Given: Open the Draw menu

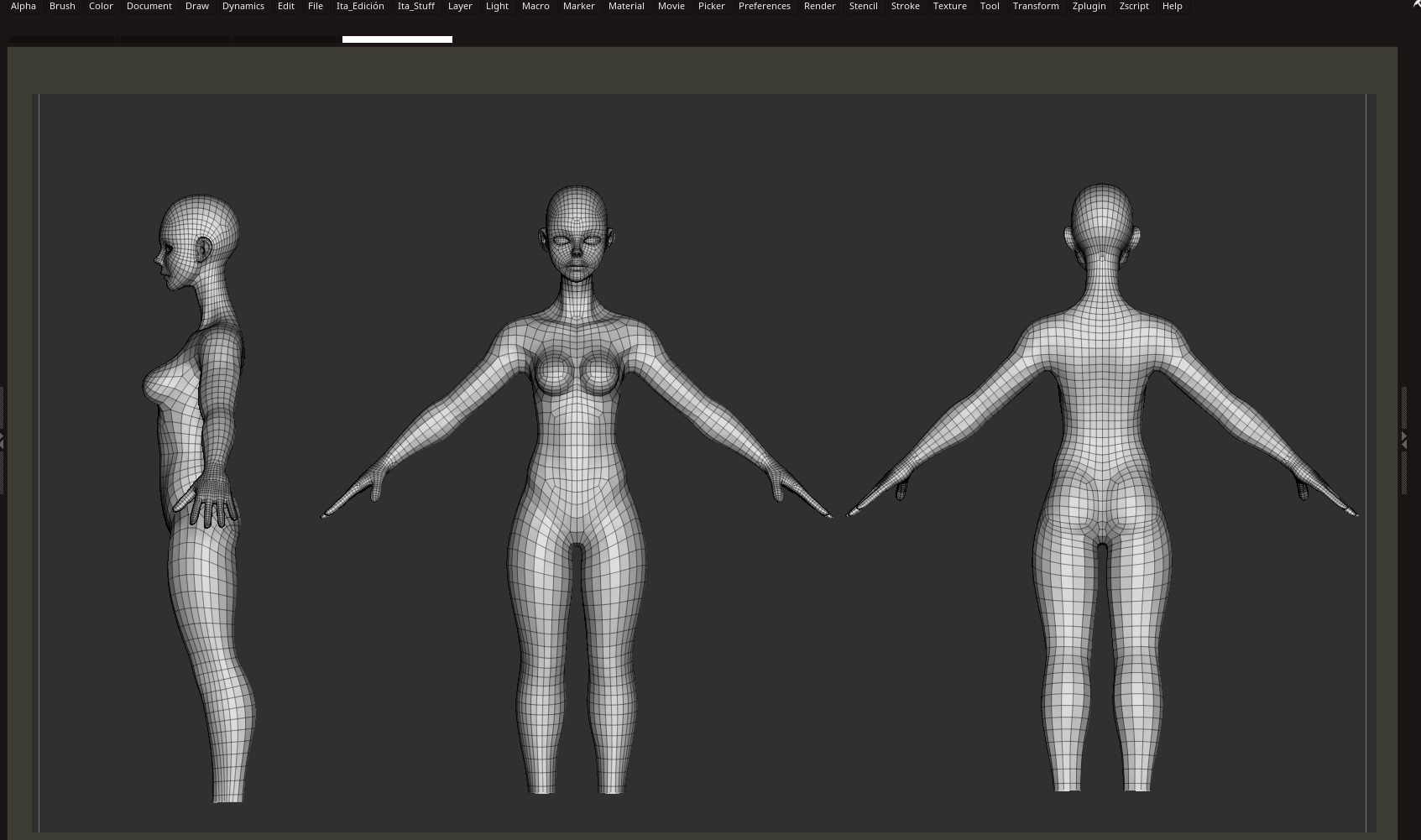Looking at the screenshot, I should point(197,6).
